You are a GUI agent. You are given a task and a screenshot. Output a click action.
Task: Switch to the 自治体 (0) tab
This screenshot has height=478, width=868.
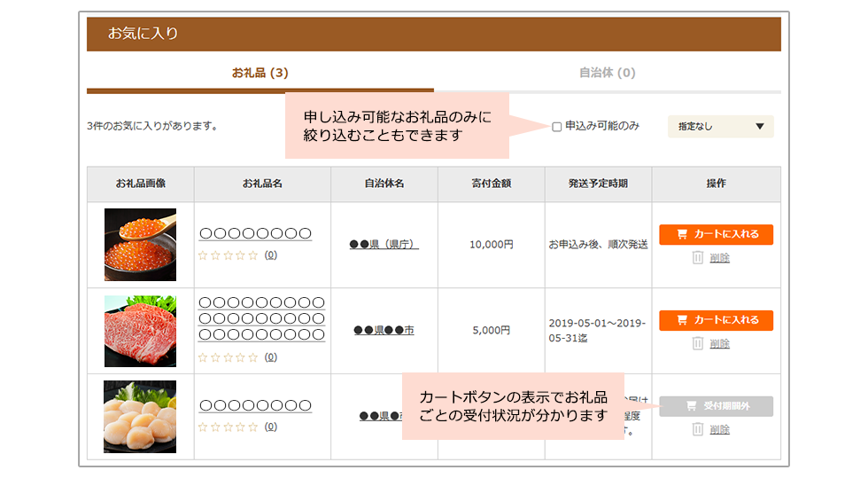click(607, 73)
